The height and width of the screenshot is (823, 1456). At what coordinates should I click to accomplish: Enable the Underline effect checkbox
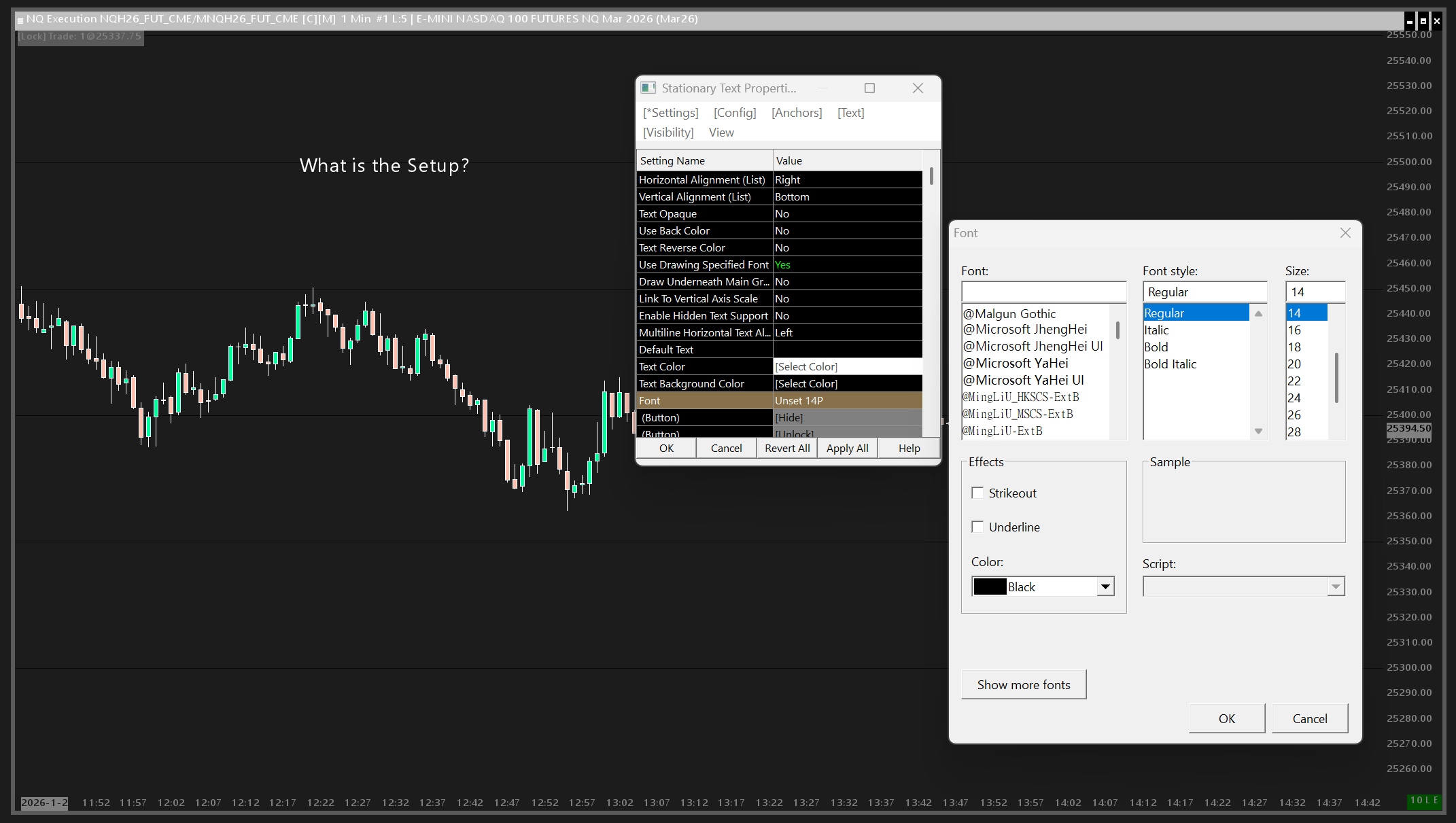coord(977,527)
